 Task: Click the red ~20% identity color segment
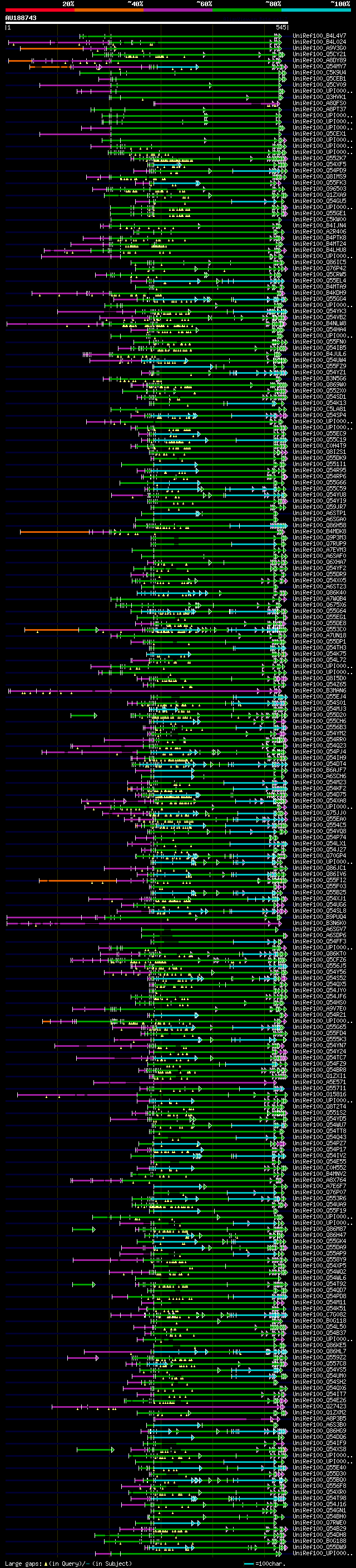pos(39,10)
